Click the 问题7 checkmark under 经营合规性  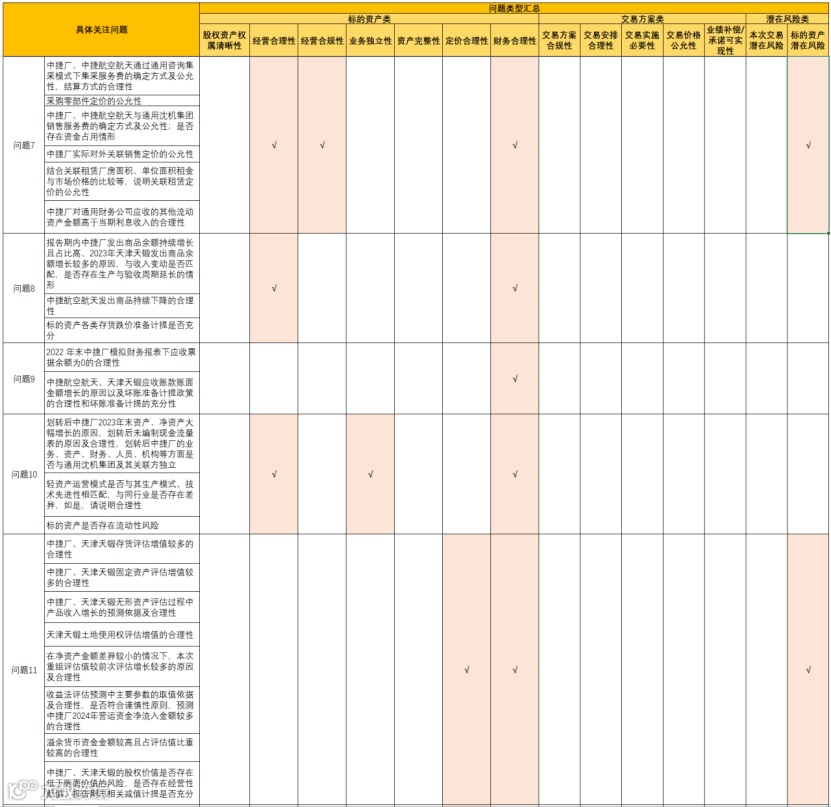tap(322, 145)
